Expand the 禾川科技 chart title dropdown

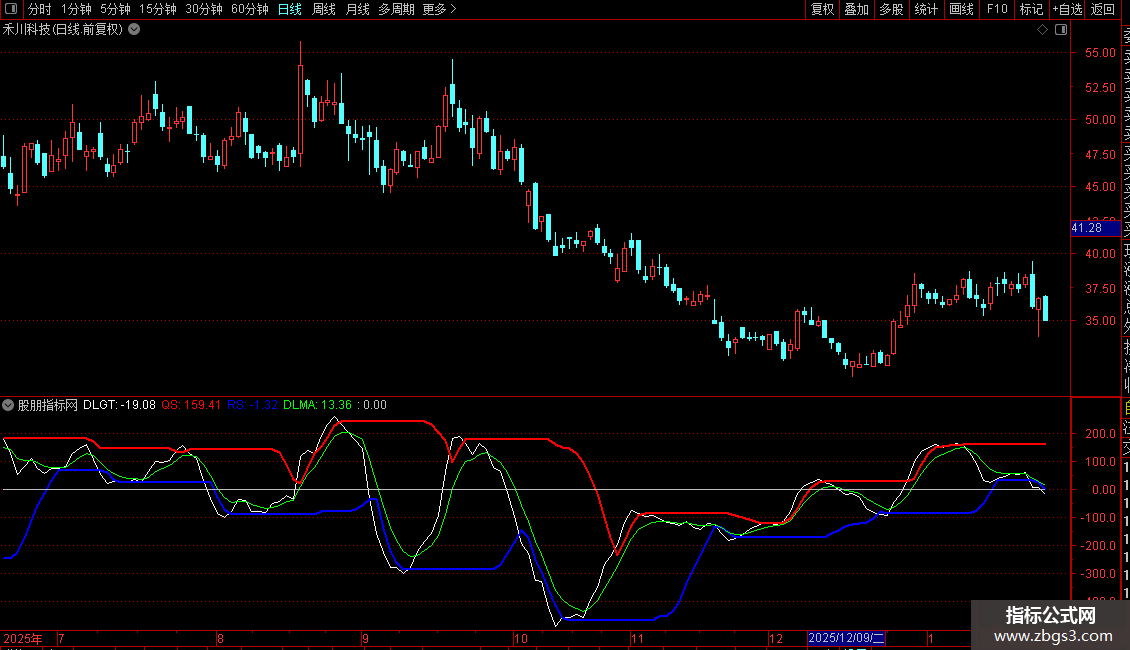[134, 29]
